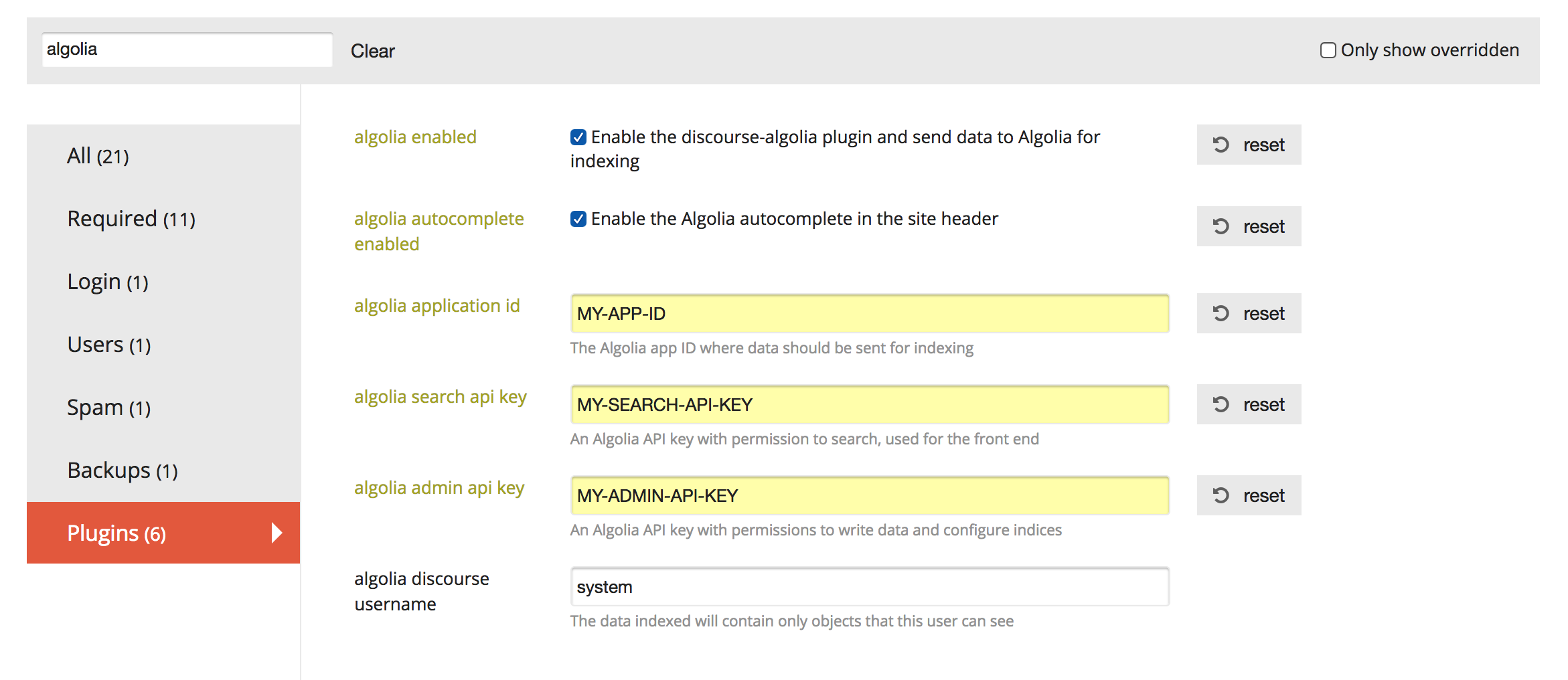Click the algolia application id label
The width and height of the screenshot is (1568, 680).
click(437, 306)
